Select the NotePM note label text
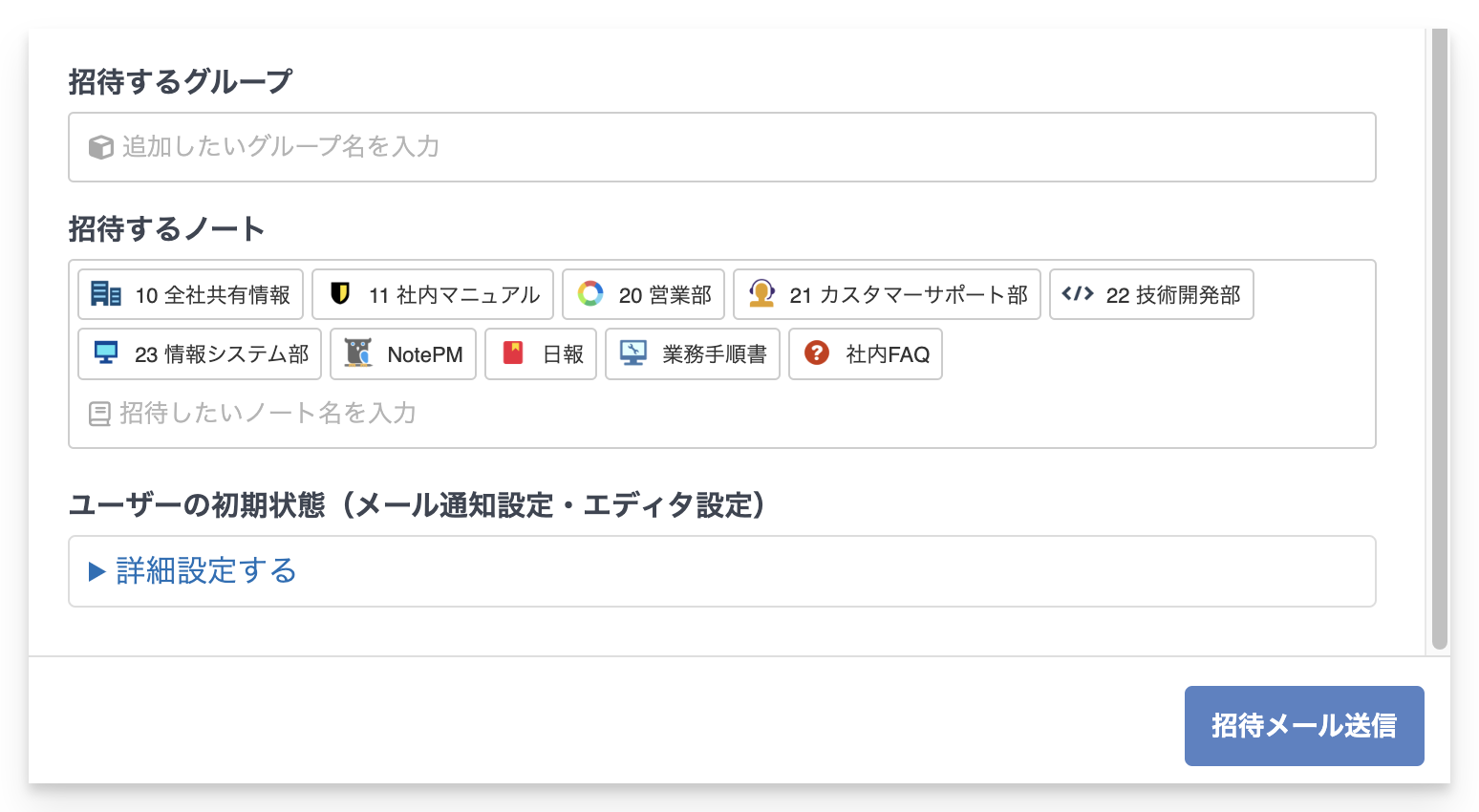 click(425, 354)
